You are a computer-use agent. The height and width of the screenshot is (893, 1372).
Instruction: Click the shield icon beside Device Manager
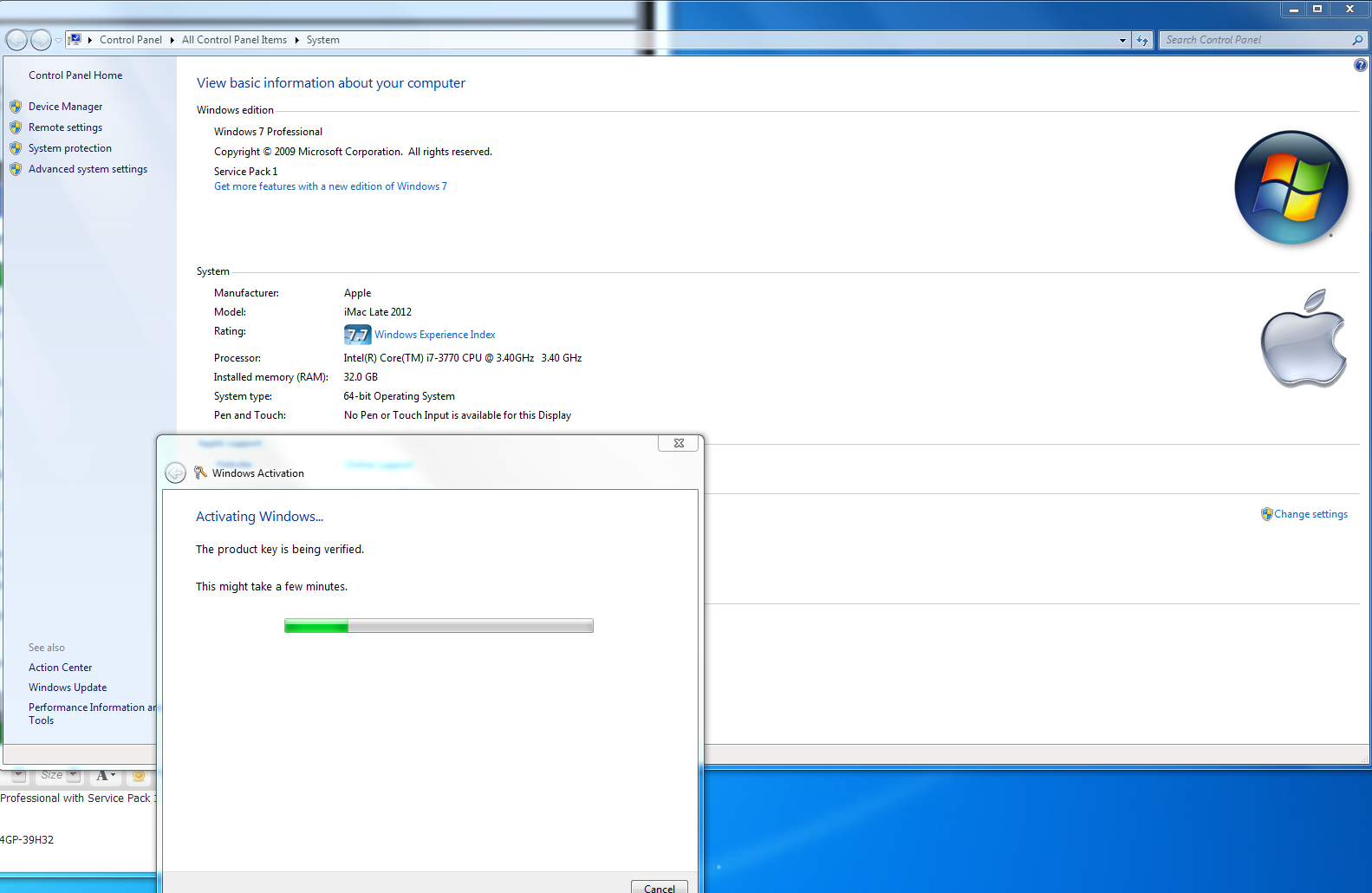[16, 107]
